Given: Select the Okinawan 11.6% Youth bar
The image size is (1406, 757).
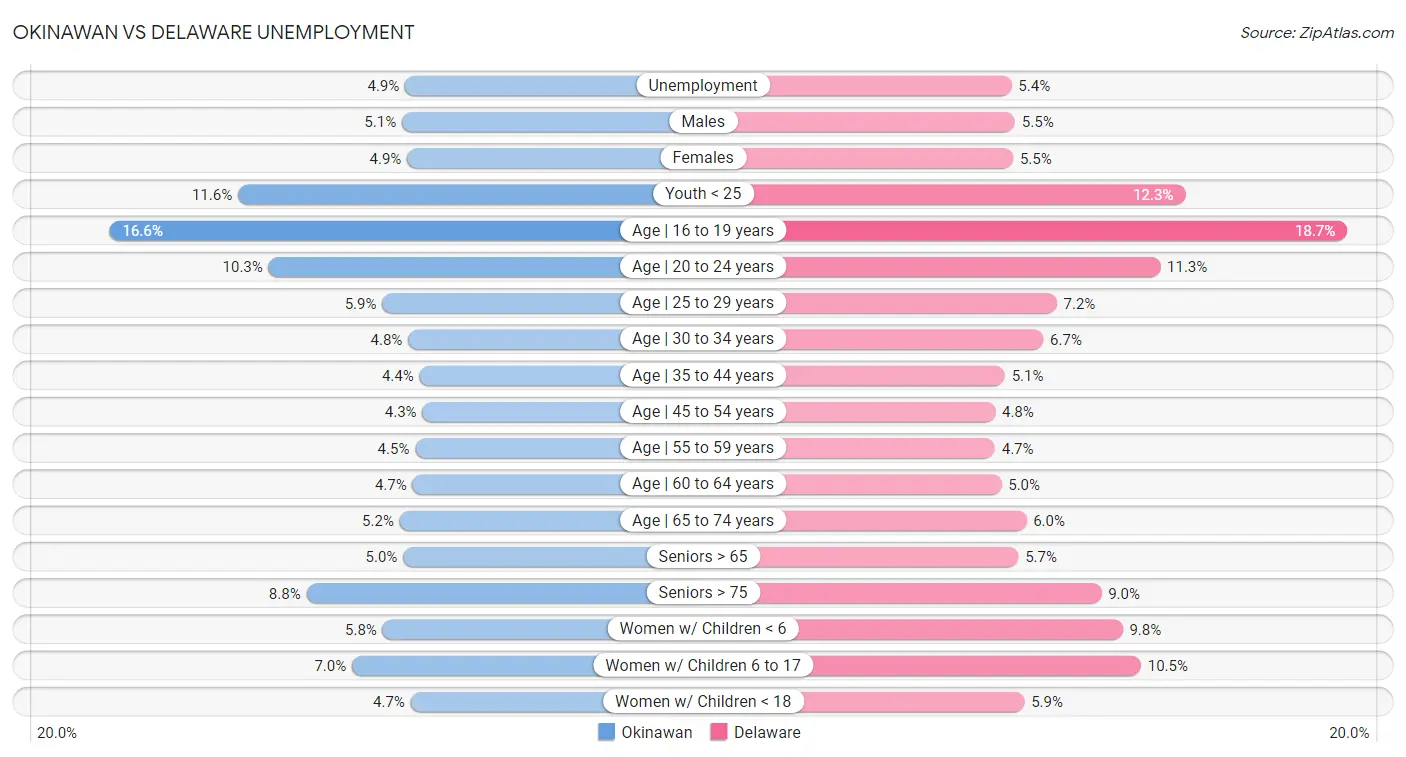Looking at the screenshot, I should [445, 194].
